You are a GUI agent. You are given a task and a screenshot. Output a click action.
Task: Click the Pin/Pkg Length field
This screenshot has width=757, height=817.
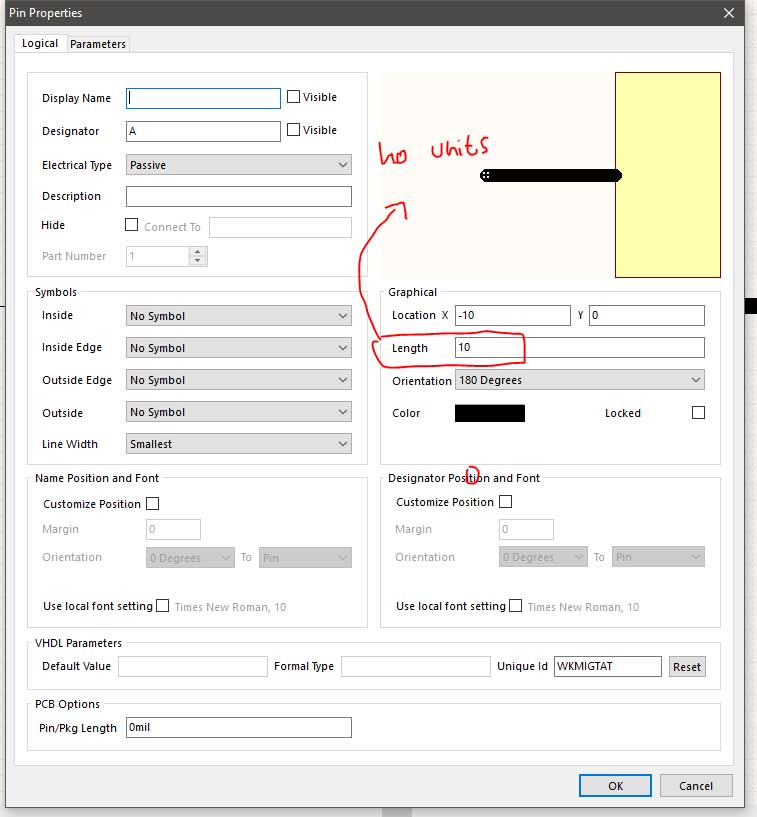point(238,728)
